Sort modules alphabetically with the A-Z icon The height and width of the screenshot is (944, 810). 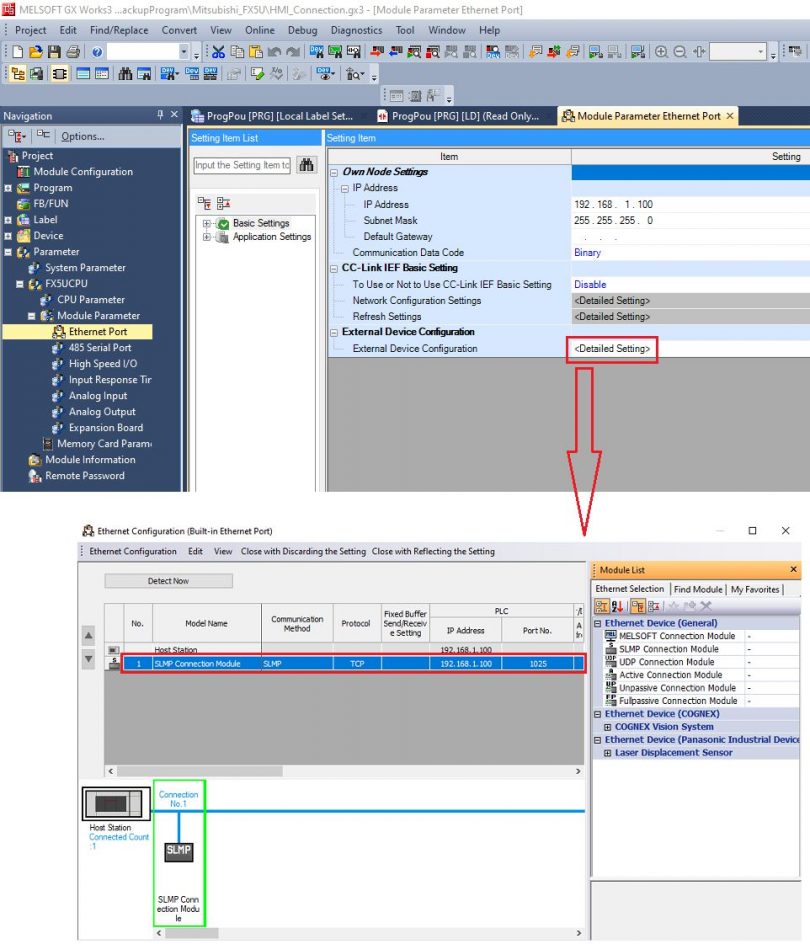(x=619, y=606)
